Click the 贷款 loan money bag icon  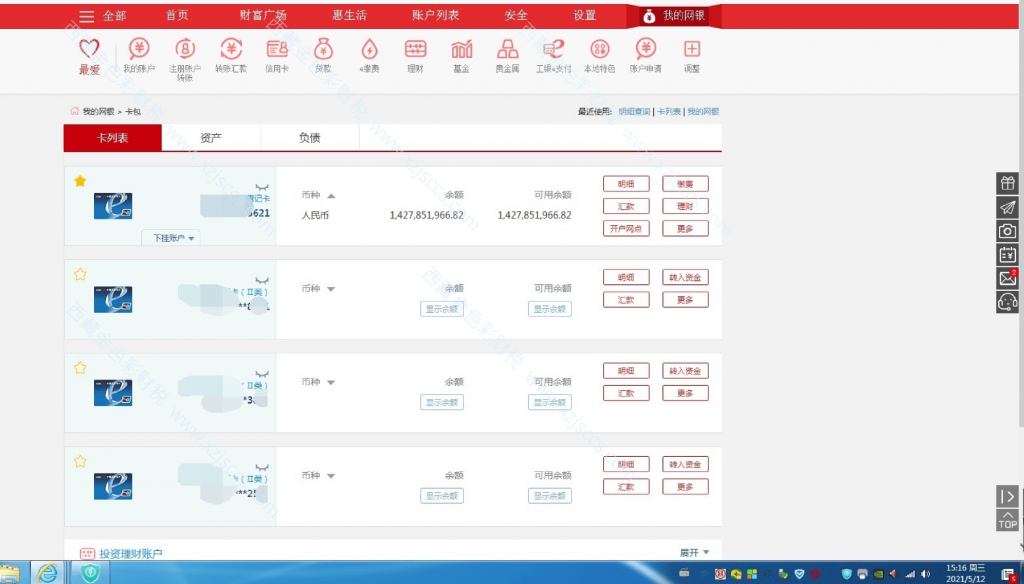click(x=323, y=50)
